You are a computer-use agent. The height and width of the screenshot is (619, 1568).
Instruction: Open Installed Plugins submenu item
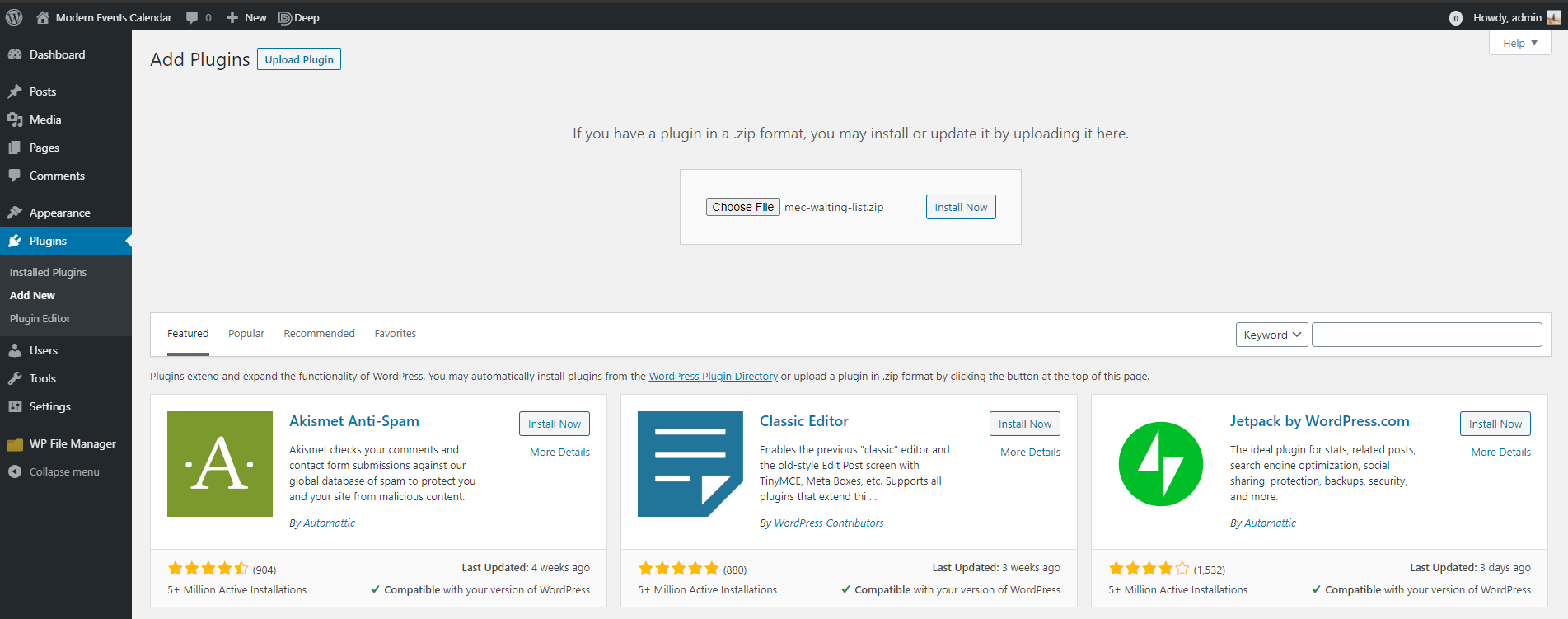pyautogui.click(x=48, y=272)
